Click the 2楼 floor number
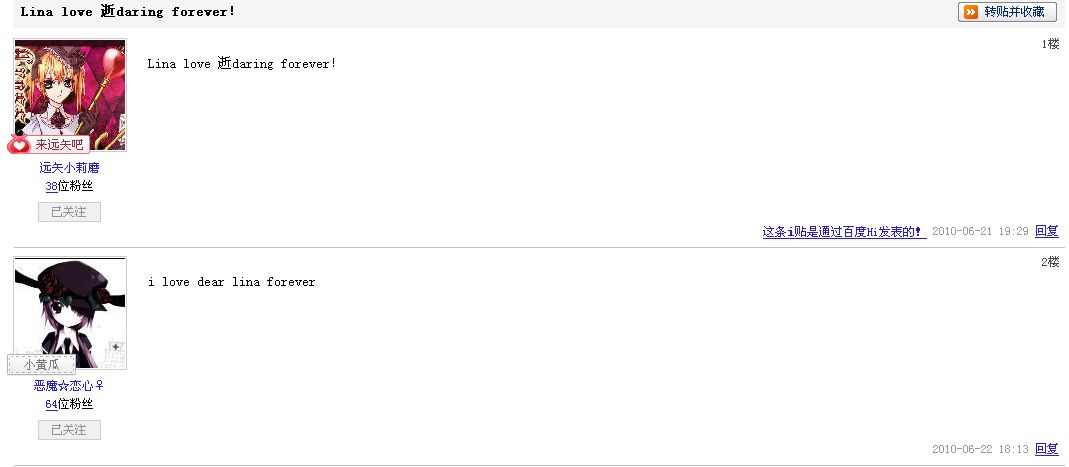 [x=1050, y=262]
